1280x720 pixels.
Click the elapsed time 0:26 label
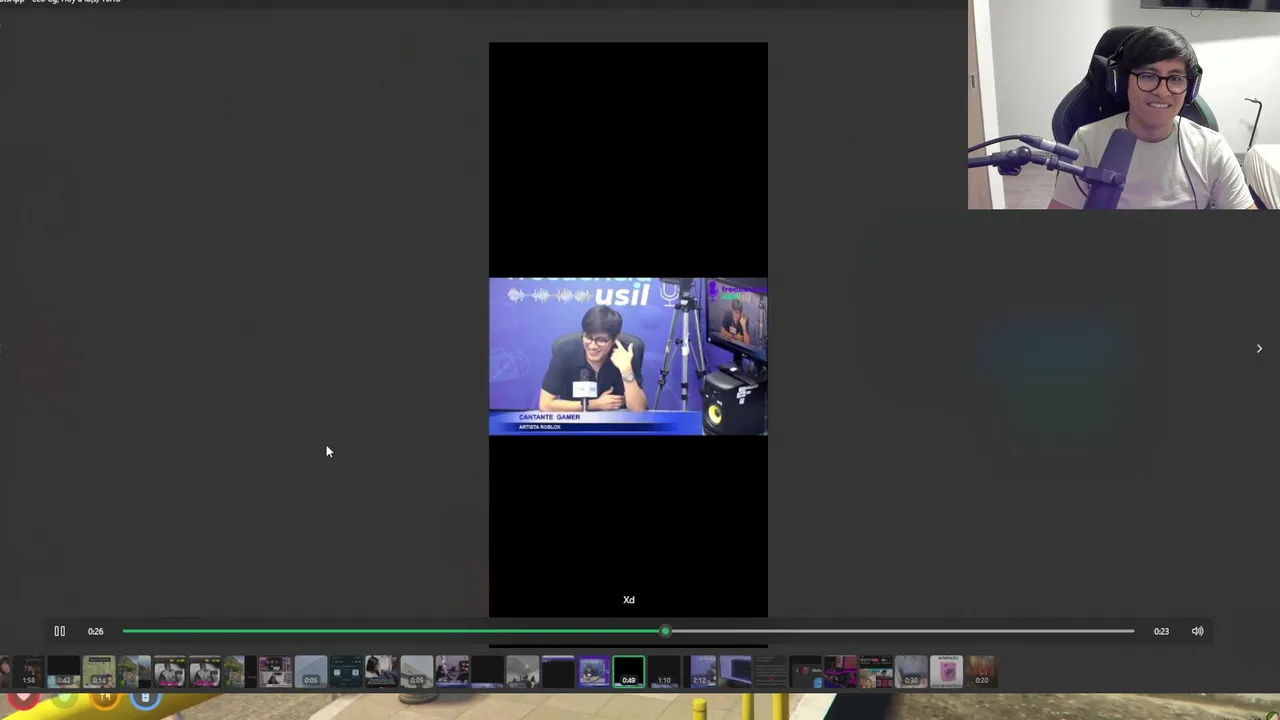coord(95,631)
